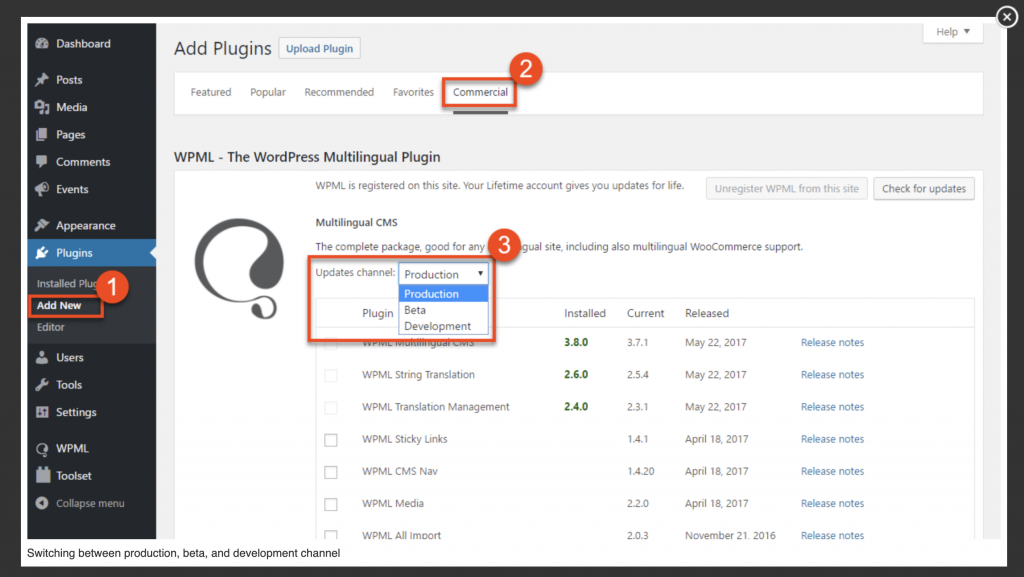The width and height of the screenshot is (1024, 577).
Task: Click the Settings sliders icon
Action: 42,413
